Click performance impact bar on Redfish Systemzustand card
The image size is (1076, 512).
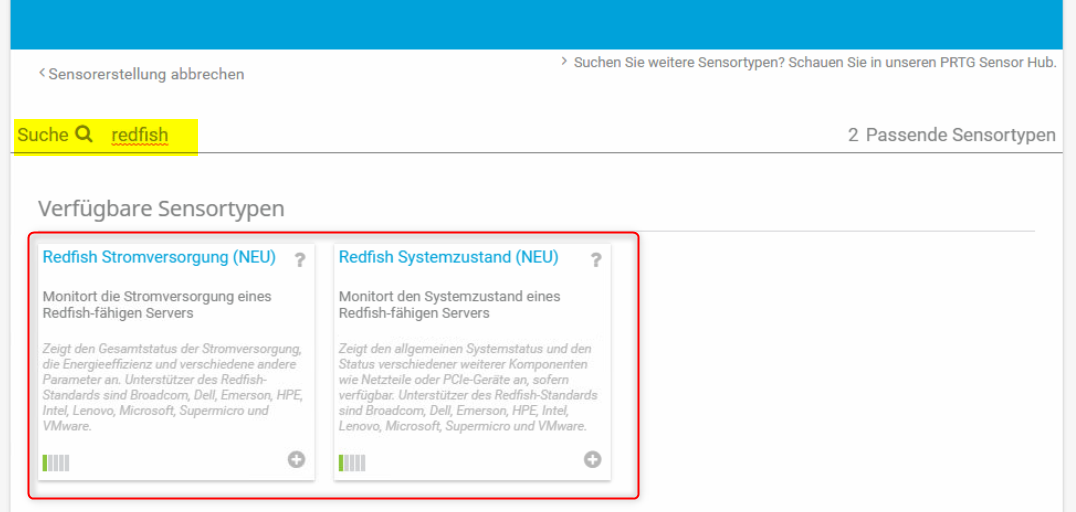click(x=352, y=463)
